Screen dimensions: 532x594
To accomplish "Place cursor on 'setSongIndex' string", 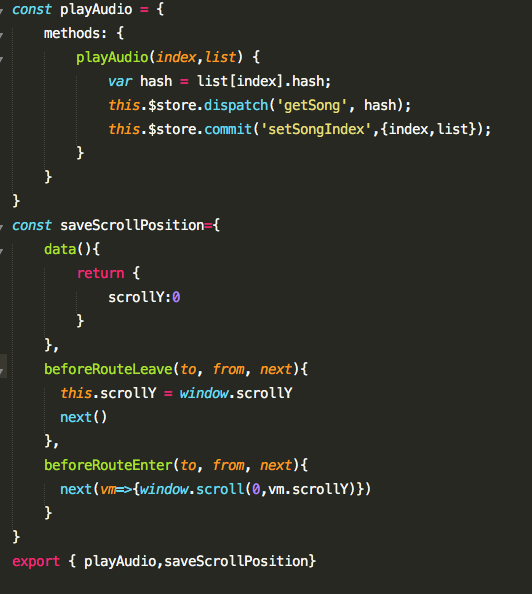I will tap(316, 130).
